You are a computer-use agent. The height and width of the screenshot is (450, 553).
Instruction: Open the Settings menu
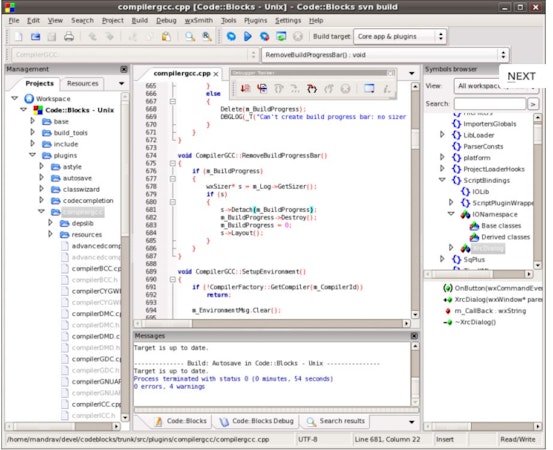click(x=288, y=20)
